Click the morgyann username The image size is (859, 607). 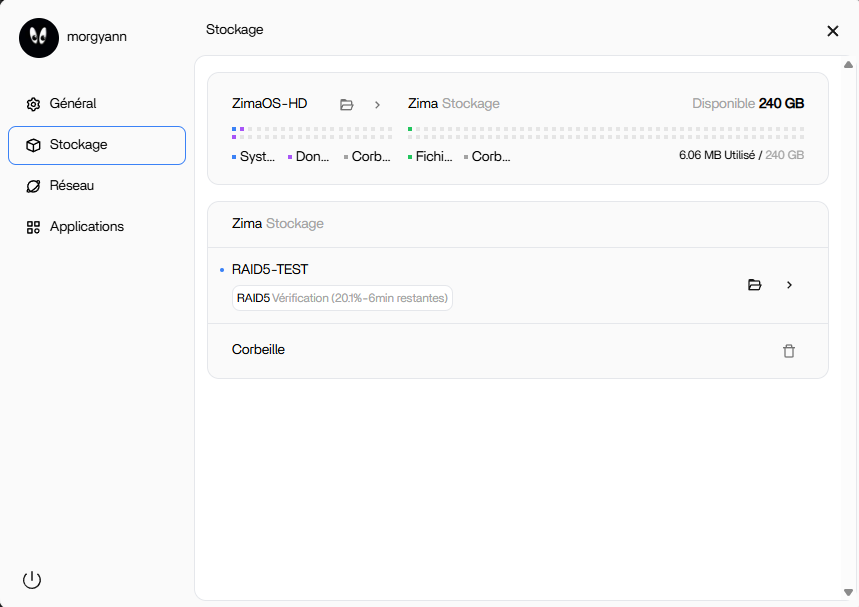pos(97,37)
